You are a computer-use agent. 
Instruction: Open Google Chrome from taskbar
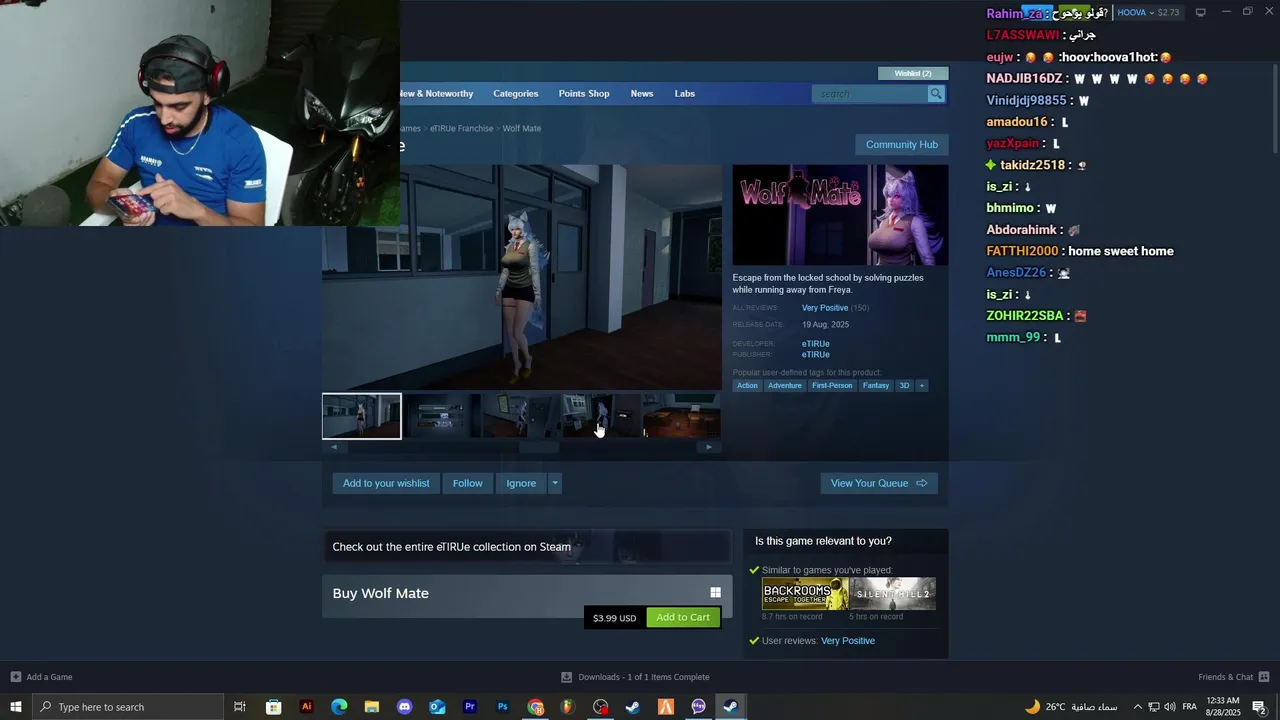pos(535,707)
